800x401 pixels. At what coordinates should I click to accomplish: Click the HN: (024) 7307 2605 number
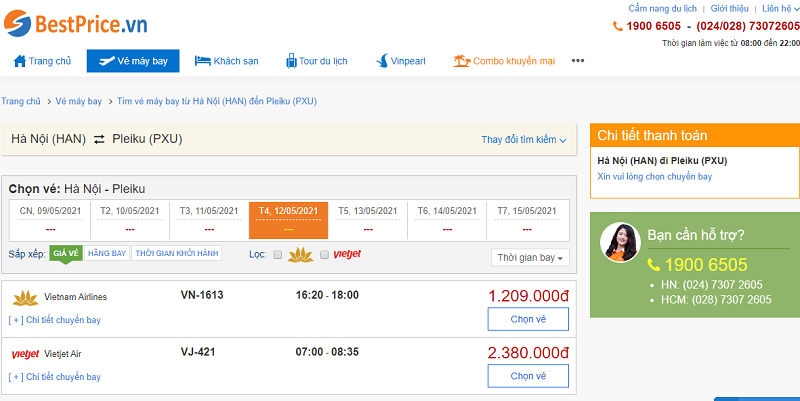click(x=712, y=285)
